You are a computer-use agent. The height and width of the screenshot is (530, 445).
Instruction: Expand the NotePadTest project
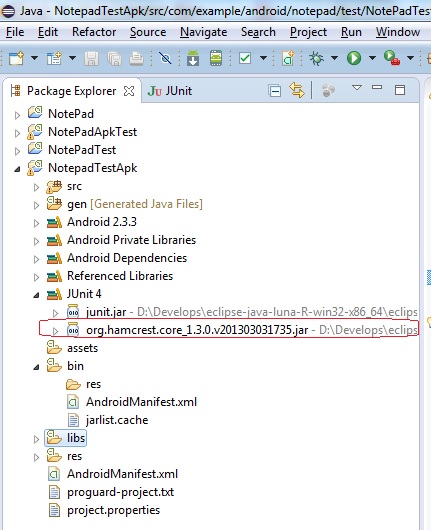(17, 151)
